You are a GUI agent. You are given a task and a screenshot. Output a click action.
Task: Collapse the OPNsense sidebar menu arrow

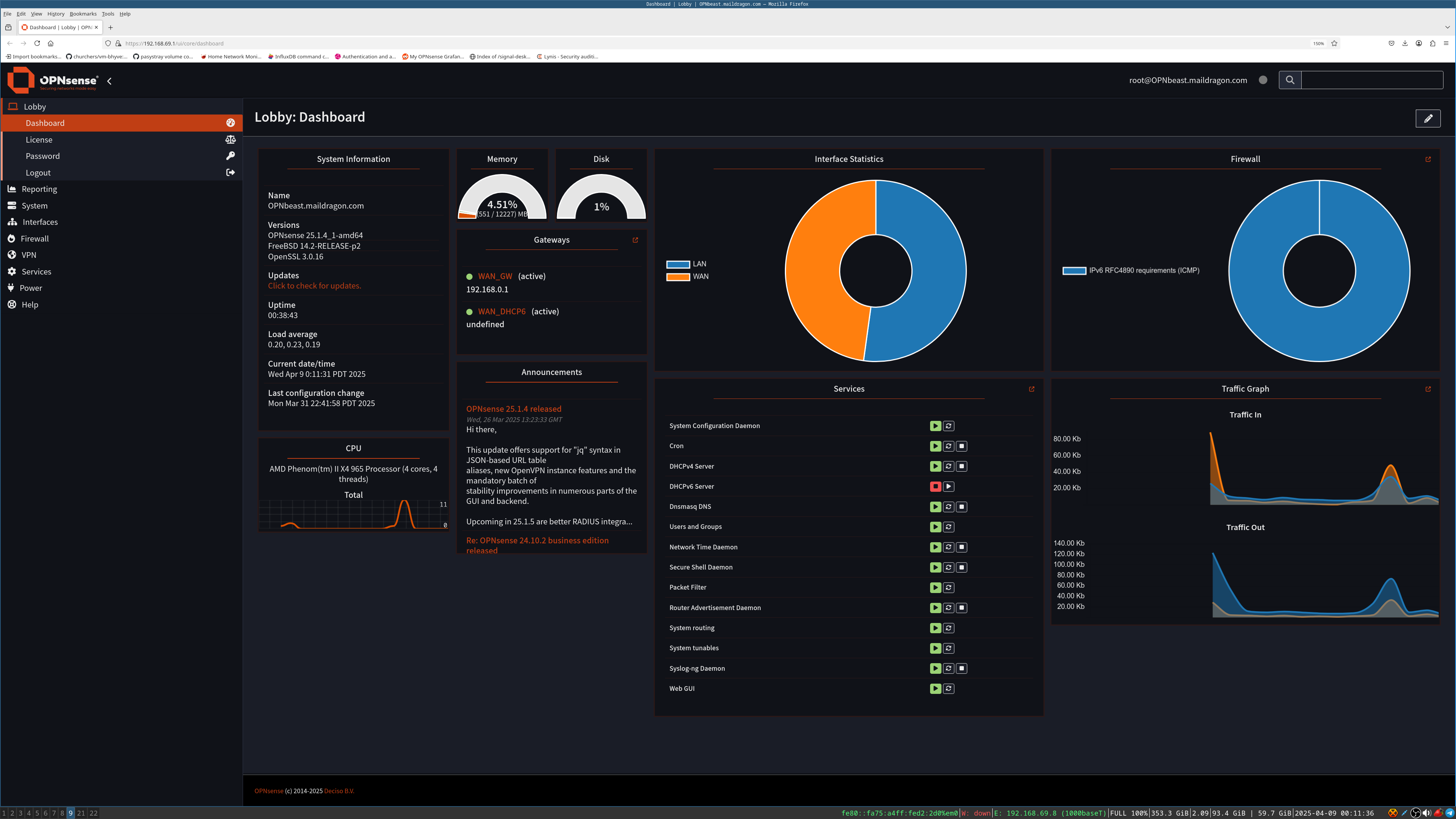pyautogui.click(x=109, y=81)
